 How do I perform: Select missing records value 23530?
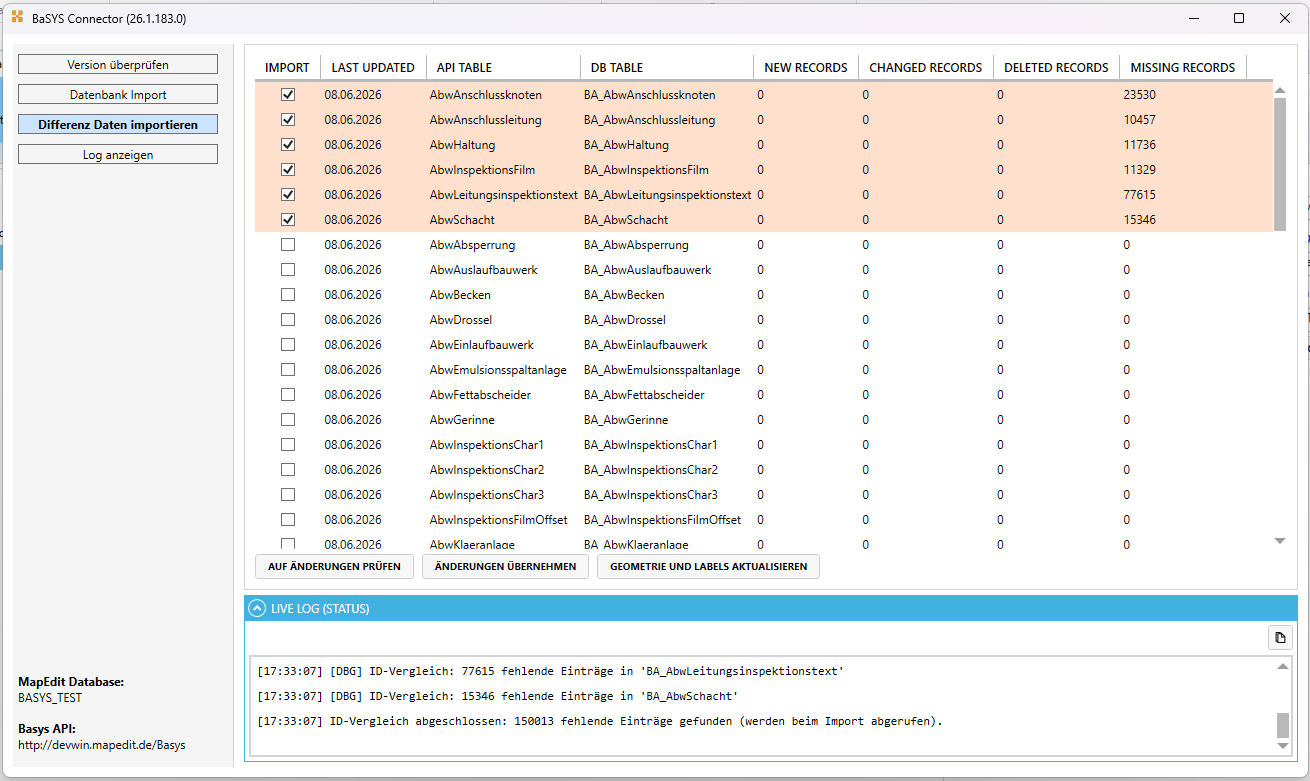[x=1139, y=95]
